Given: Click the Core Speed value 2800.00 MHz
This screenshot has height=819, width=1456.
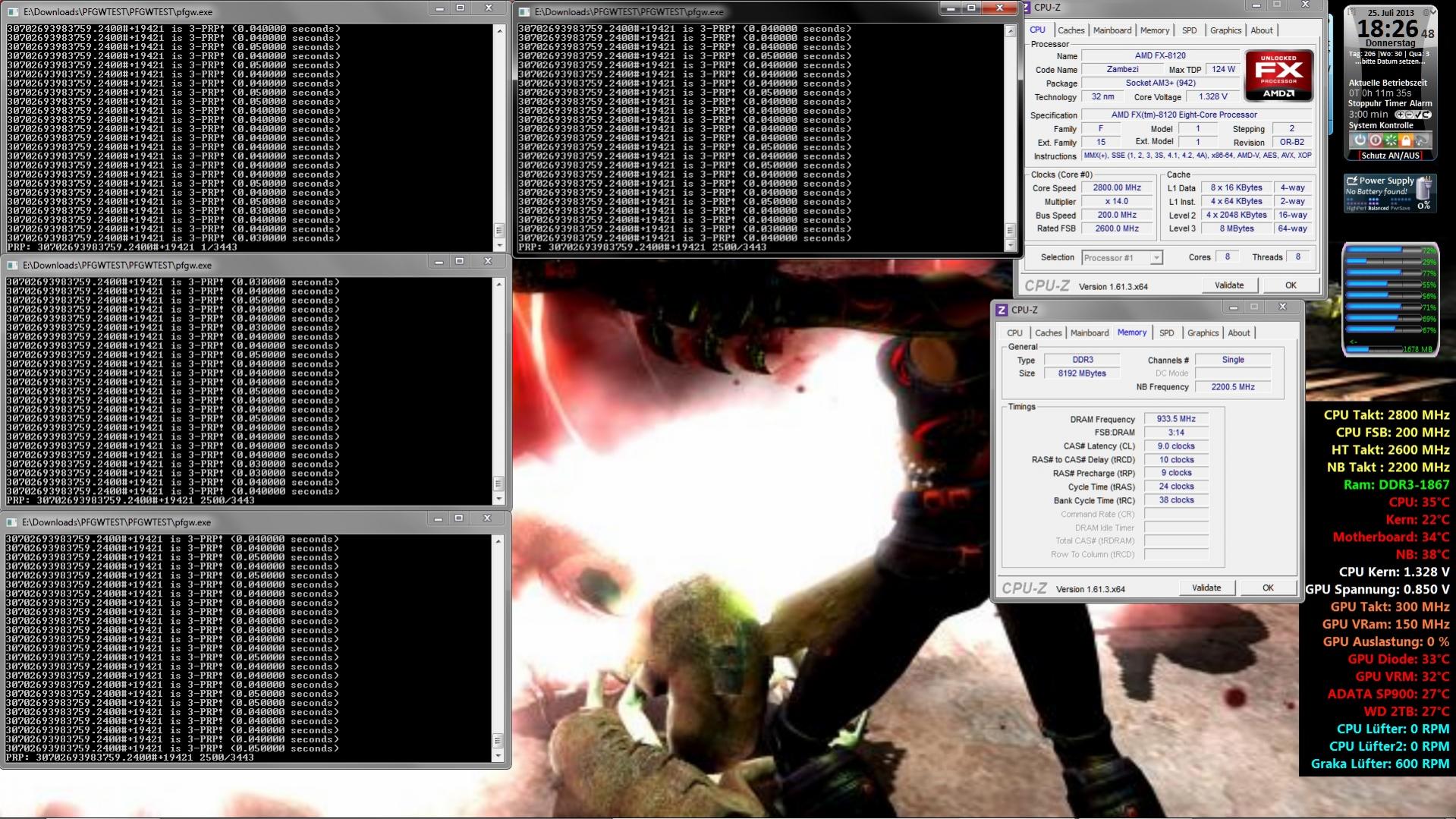Looking at the screenshot, I should [1117, 188].
